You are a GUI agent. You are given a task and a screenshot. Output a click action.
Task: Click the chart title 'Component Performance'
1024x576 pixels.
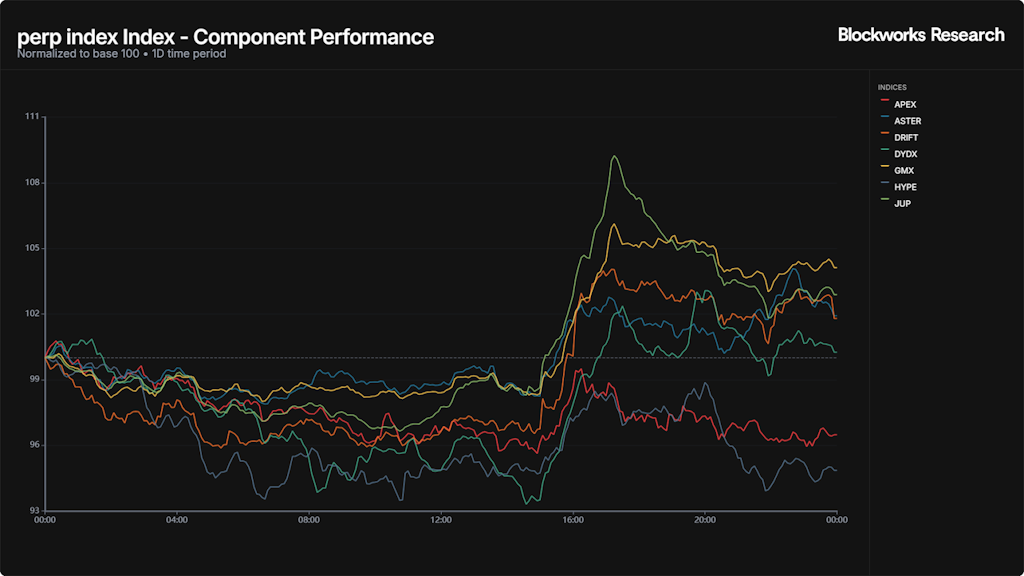[x=225, y=37]
